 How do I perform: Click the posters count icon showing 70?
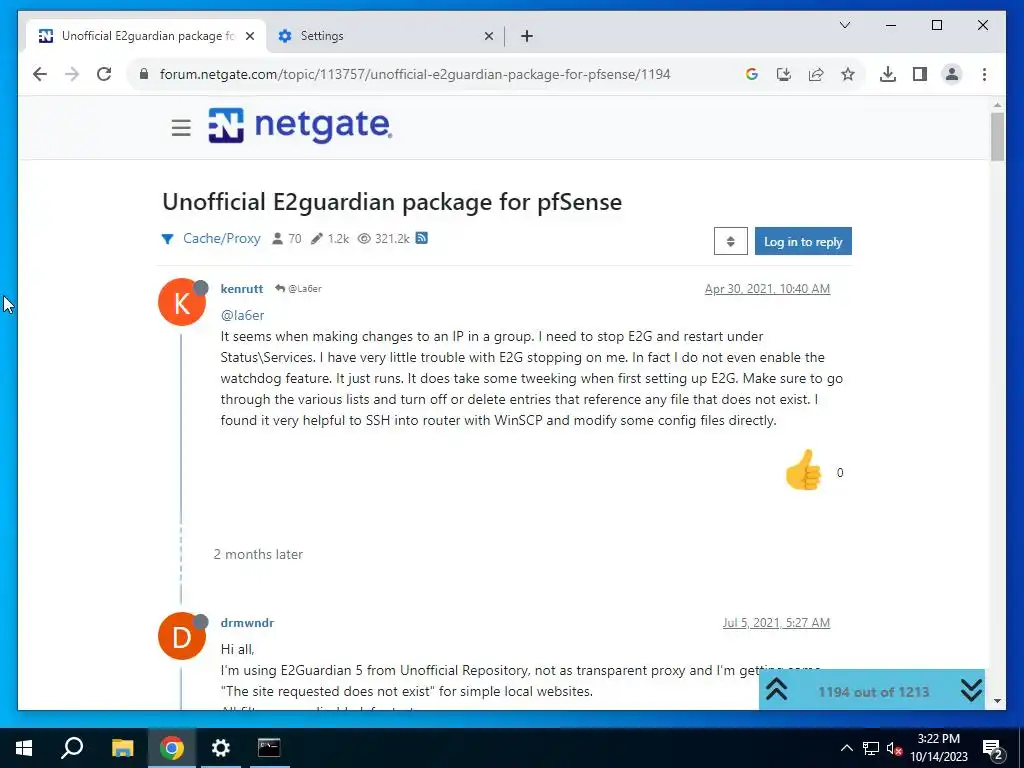278,238
